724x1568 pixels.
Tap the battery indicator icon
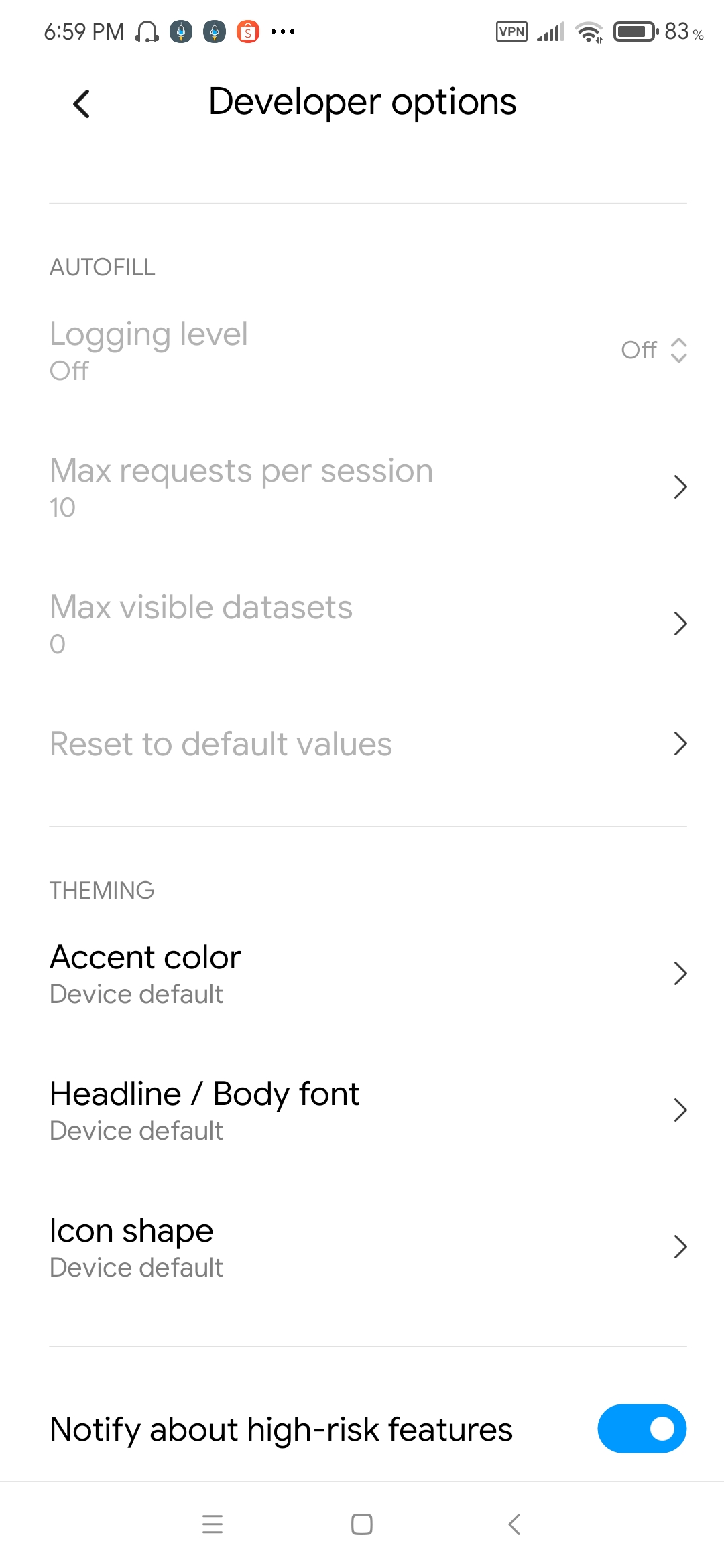(636, 31)
